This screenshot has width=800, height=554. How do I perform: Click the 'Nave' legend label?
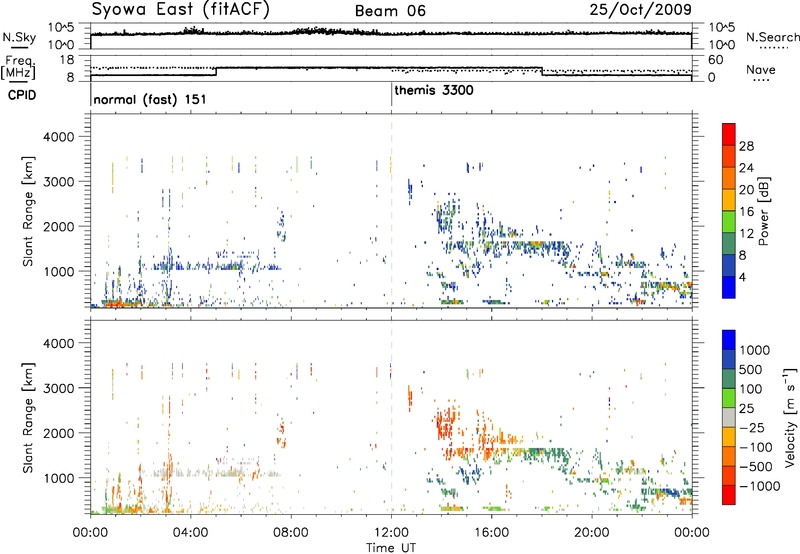point(761,69)
